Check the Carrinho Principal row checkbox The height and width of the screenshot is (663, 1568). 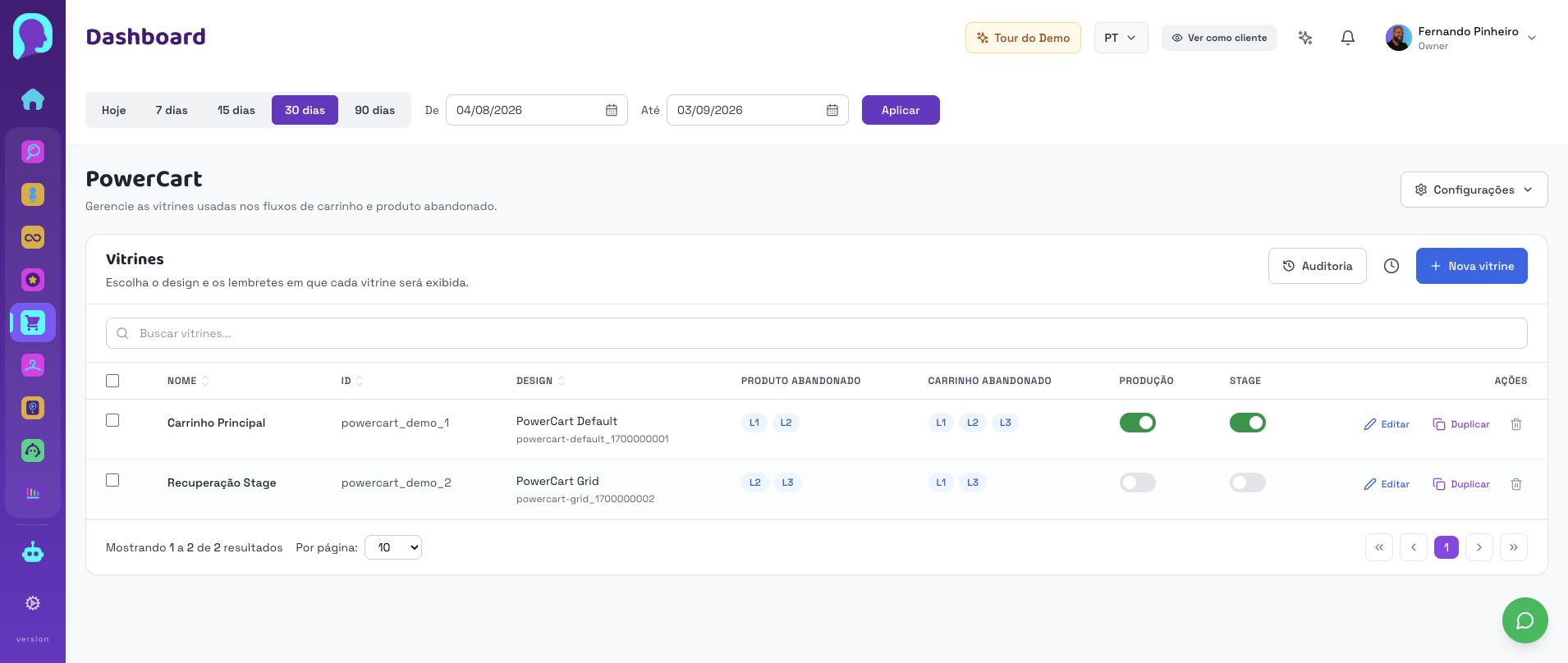(112, 420)
